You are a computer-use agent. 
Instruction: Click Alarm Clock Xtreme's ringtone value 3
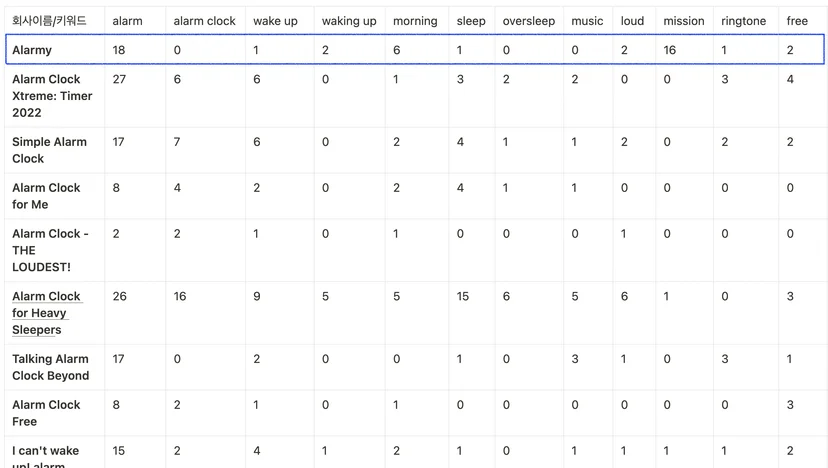tap(724, 79)
